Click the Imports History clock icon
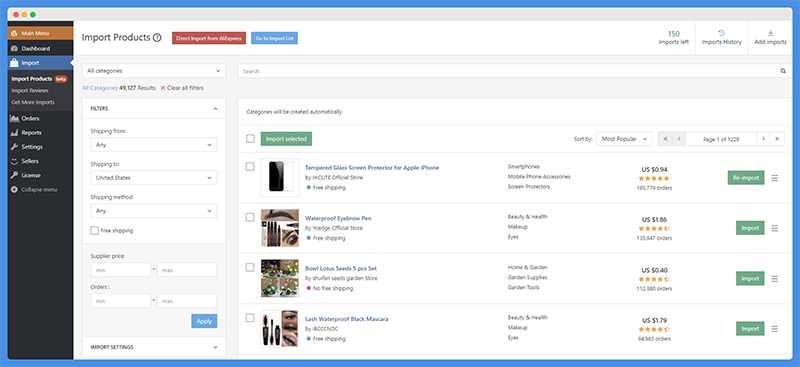Screen dimensions: 800x367 click(721, 33)
